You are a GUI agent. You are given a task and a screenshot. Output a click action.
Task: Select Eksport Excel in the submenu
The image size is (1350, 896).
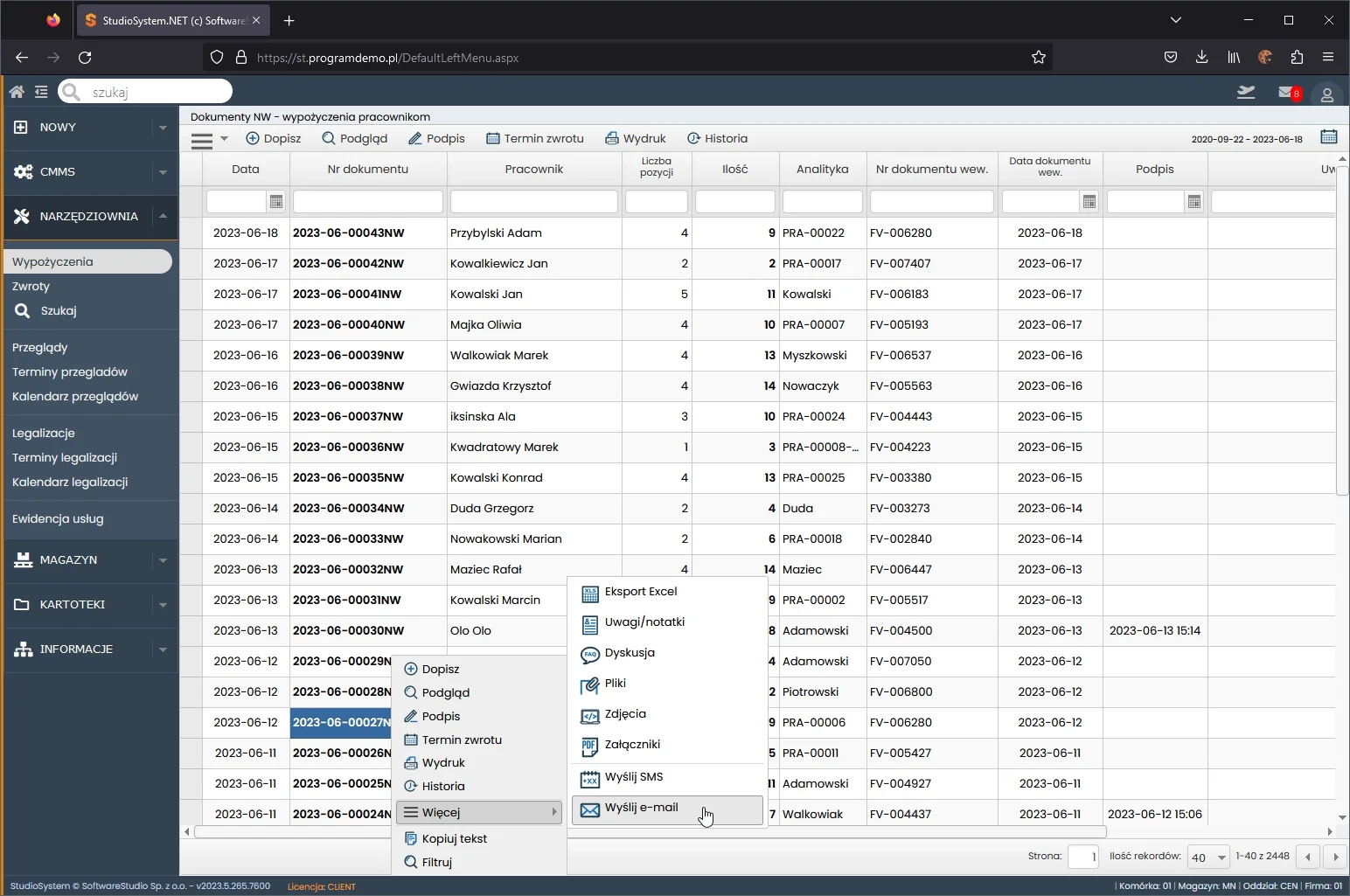tap(641, 592)
